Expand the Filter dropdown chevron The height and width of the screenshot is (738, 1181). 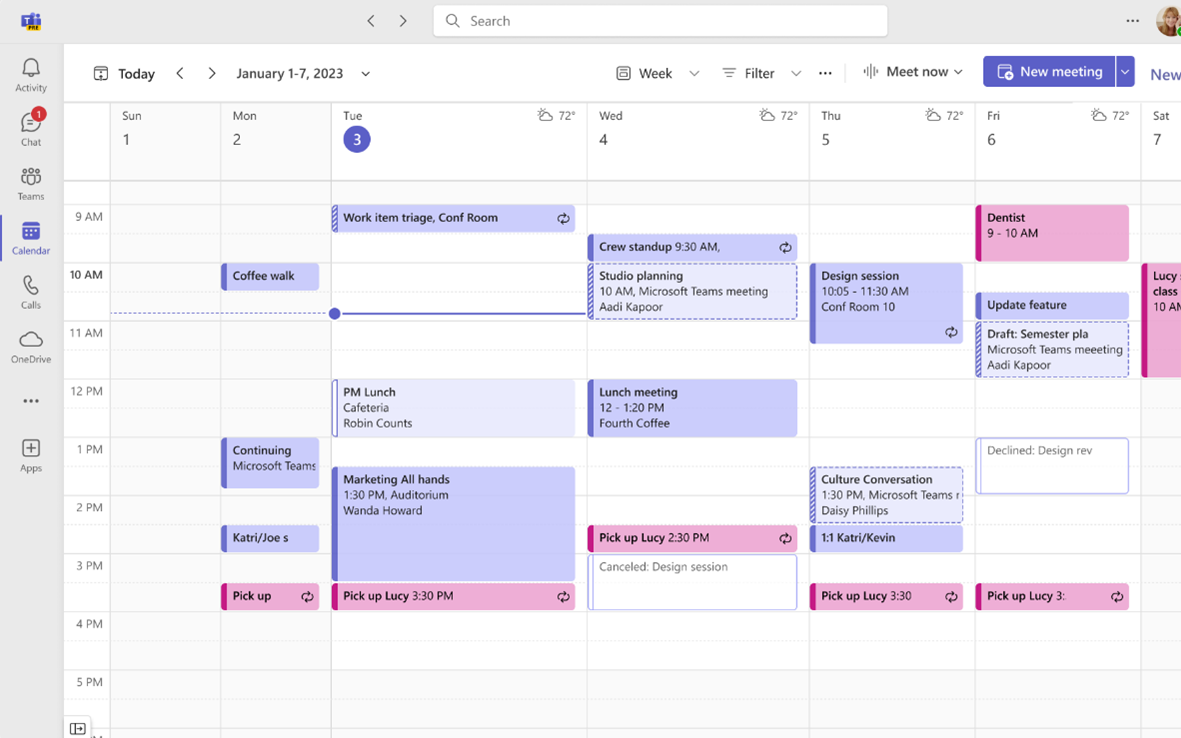click(x=796, y=73)
